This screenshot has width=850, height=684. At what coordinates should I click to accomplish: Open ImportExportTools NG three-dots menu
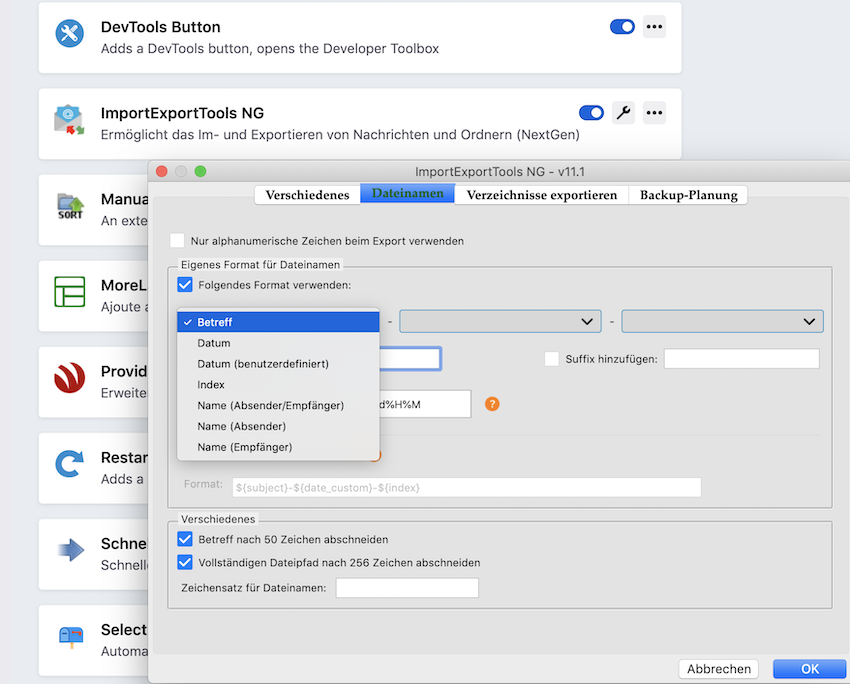click(x=654, y=113)
